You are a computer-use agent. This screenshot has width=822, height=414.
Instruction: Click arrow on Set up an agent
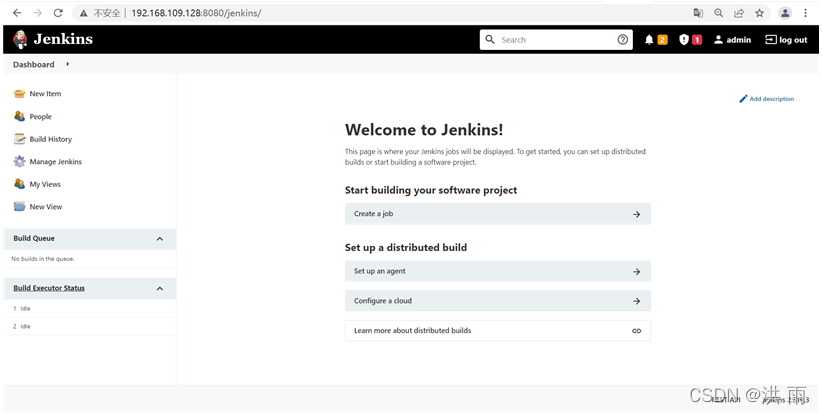636,271
